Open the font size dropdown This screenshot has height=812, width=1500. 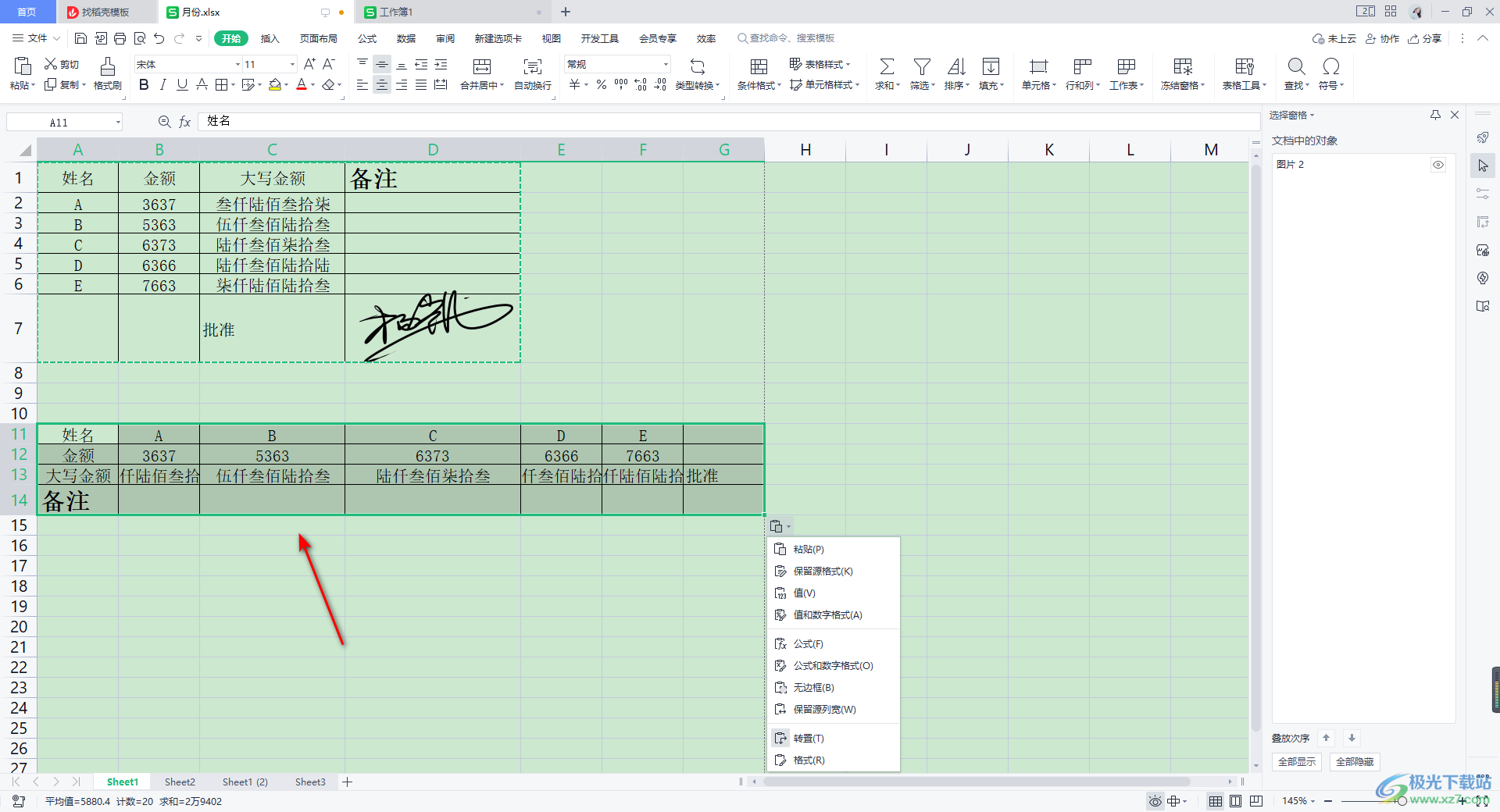pos(293,65)
